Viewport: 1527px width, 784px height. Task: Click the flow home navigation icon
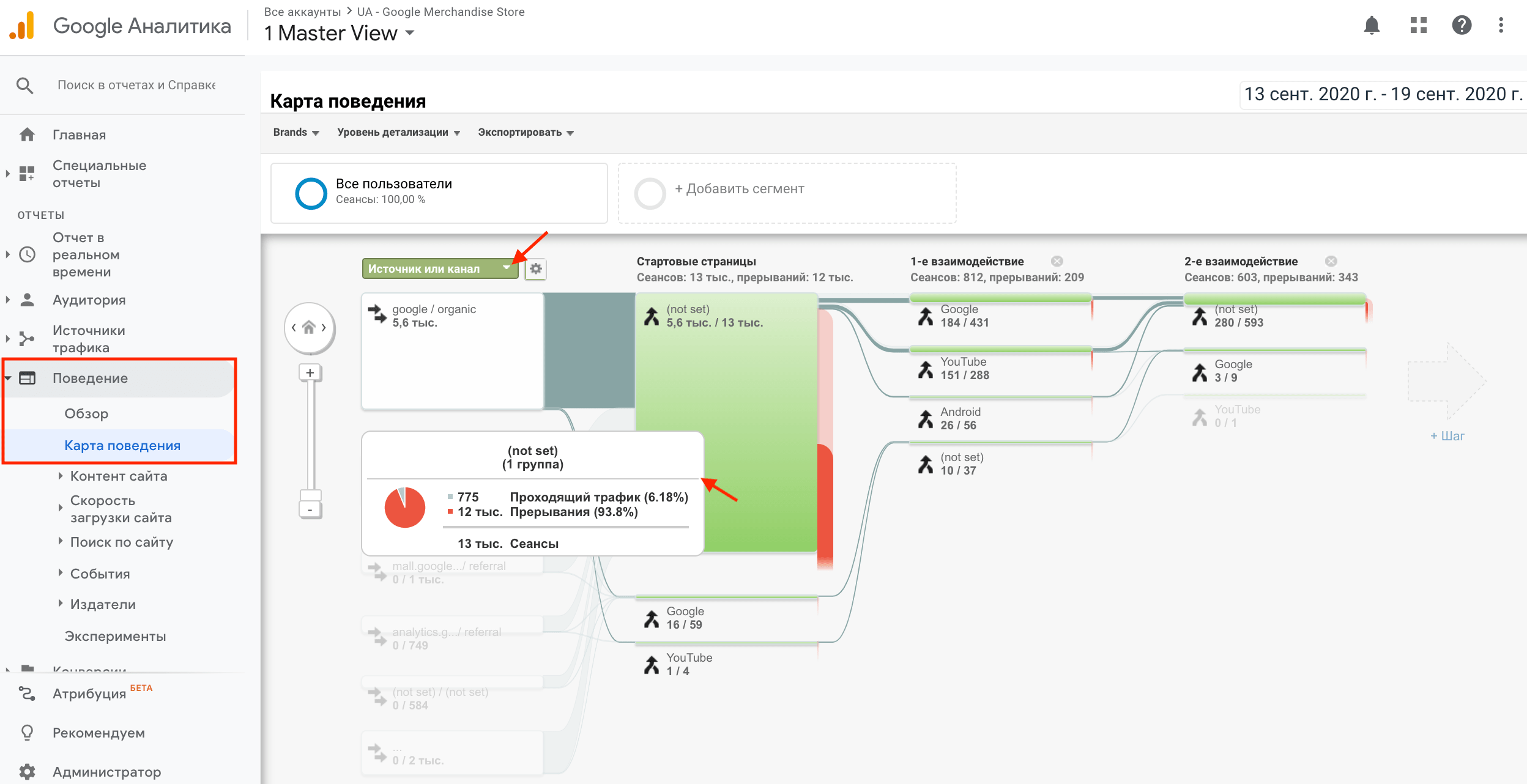(309, 328)
